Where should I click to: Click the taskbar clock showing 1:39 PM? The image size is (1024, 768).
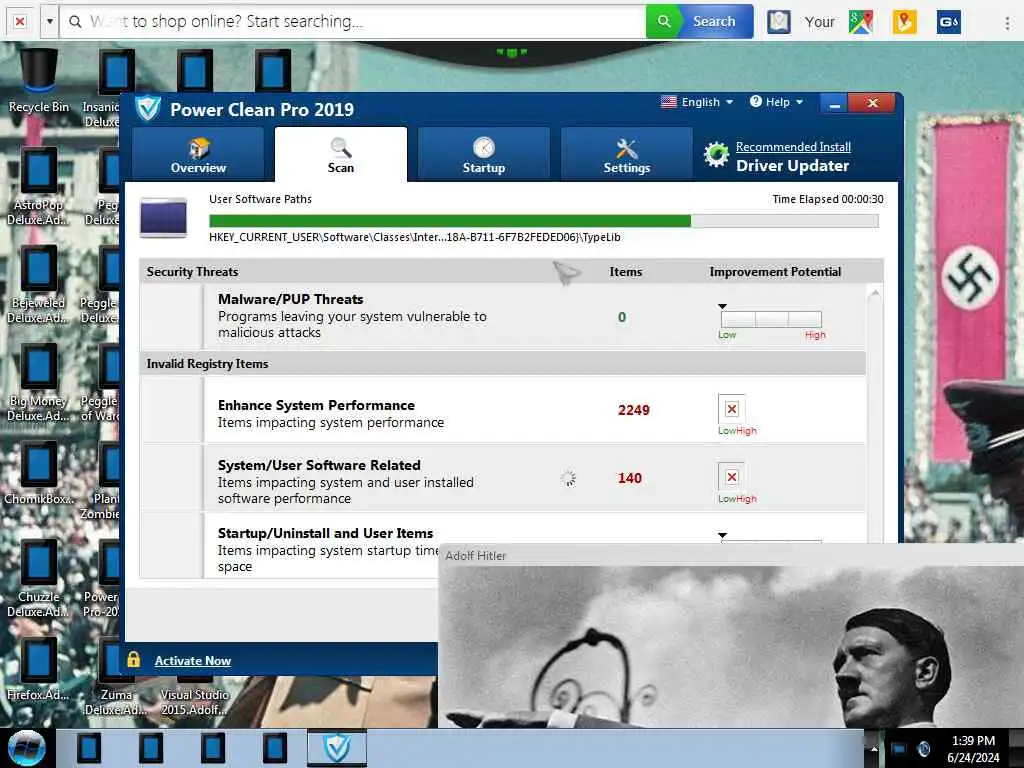click(973, 749)
